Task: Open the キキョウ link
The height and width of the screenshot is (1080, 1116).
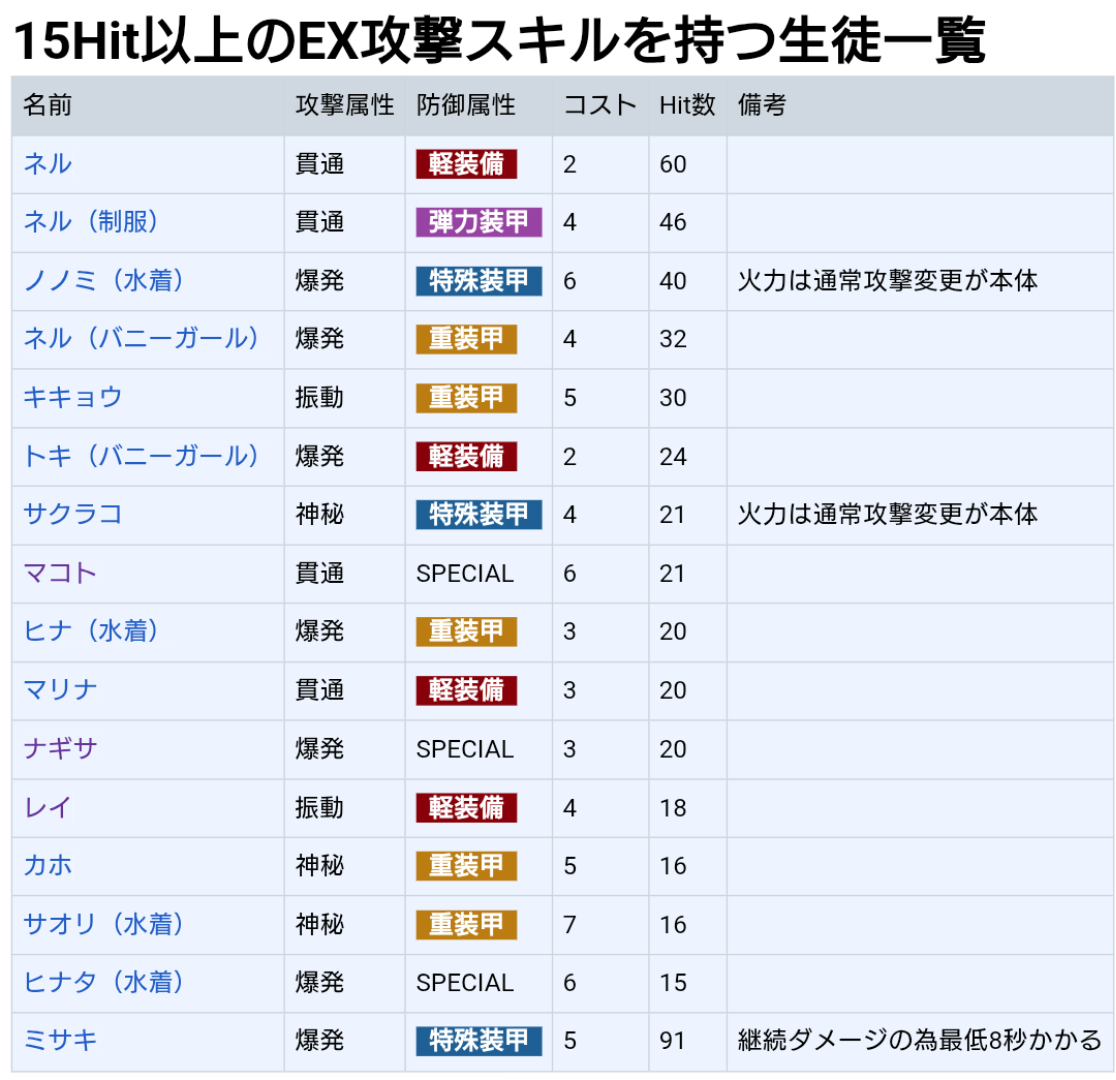Action: pyautogui.click(x=73, y=397)
